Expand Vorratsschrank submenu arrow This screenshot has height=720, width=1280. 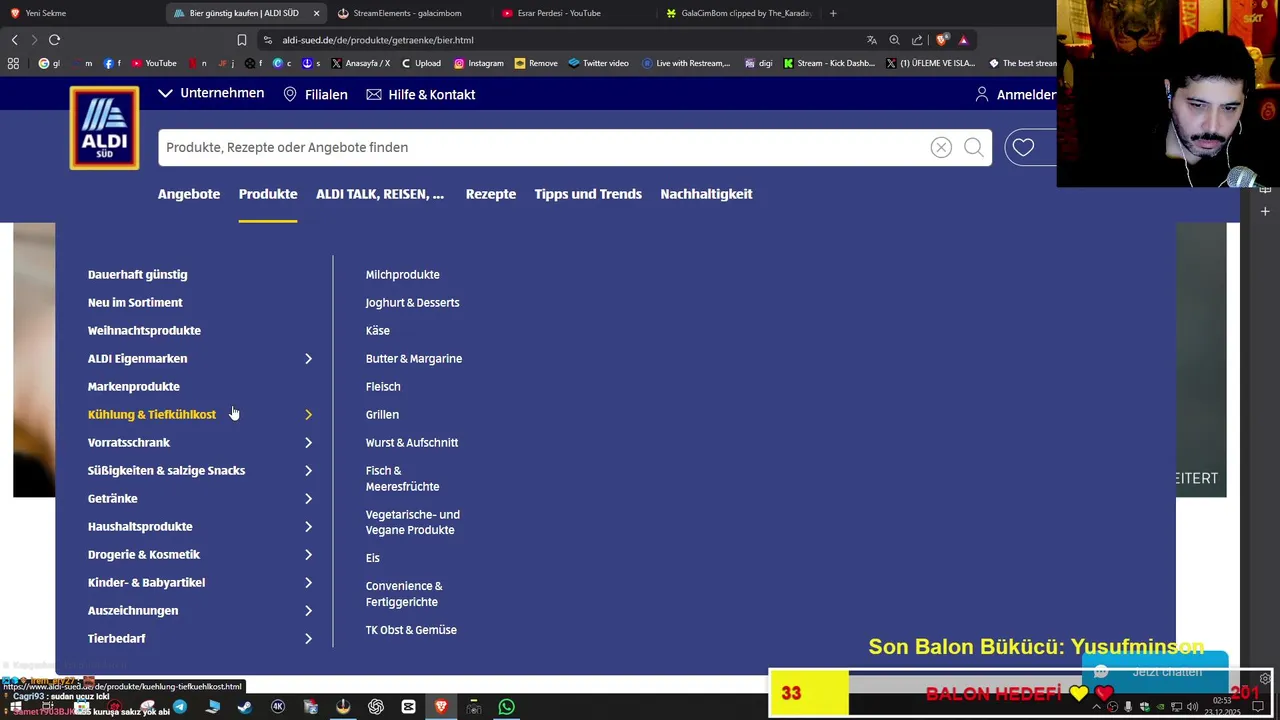(x=308, y=442)
